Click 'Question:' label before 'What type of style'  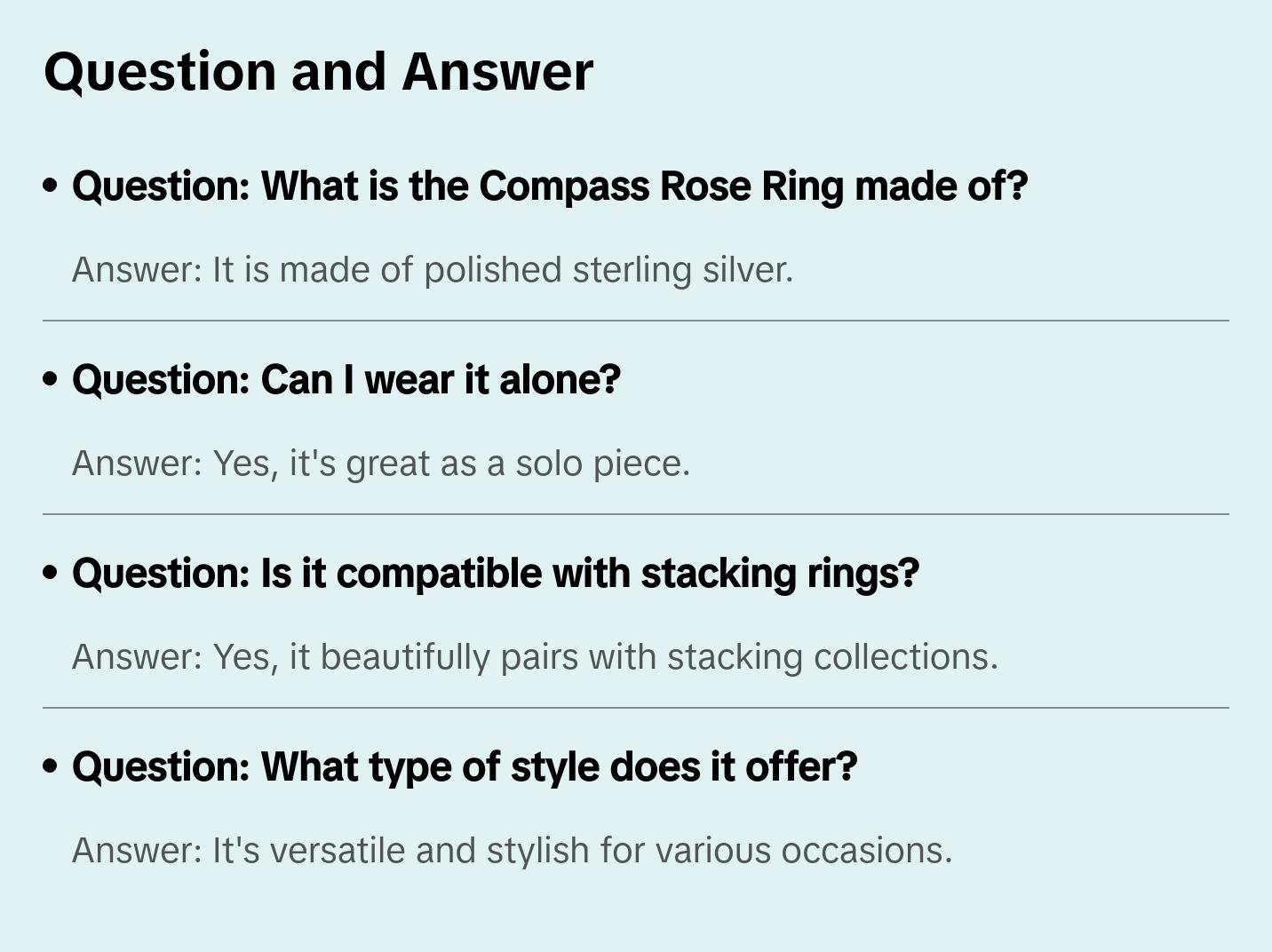[x=161, y=767]
